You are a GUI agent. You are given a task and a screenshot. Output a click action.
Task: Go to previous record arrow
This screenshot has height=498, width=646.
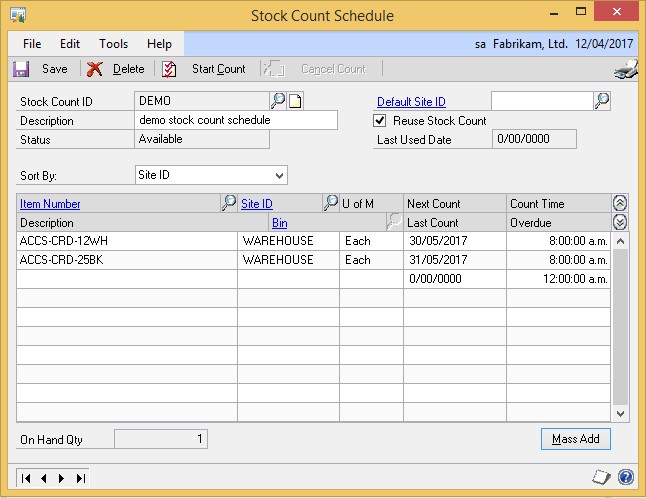[x=44, y=478]
